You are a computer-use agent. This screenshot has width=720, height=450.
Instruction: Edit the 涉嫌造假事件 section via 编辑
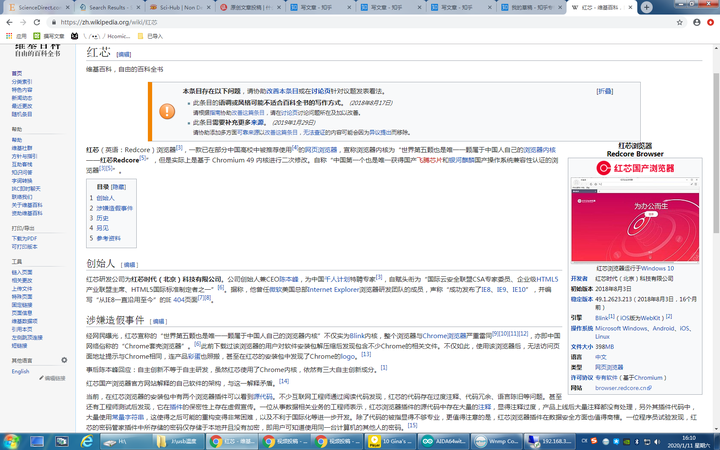[158, 321]
